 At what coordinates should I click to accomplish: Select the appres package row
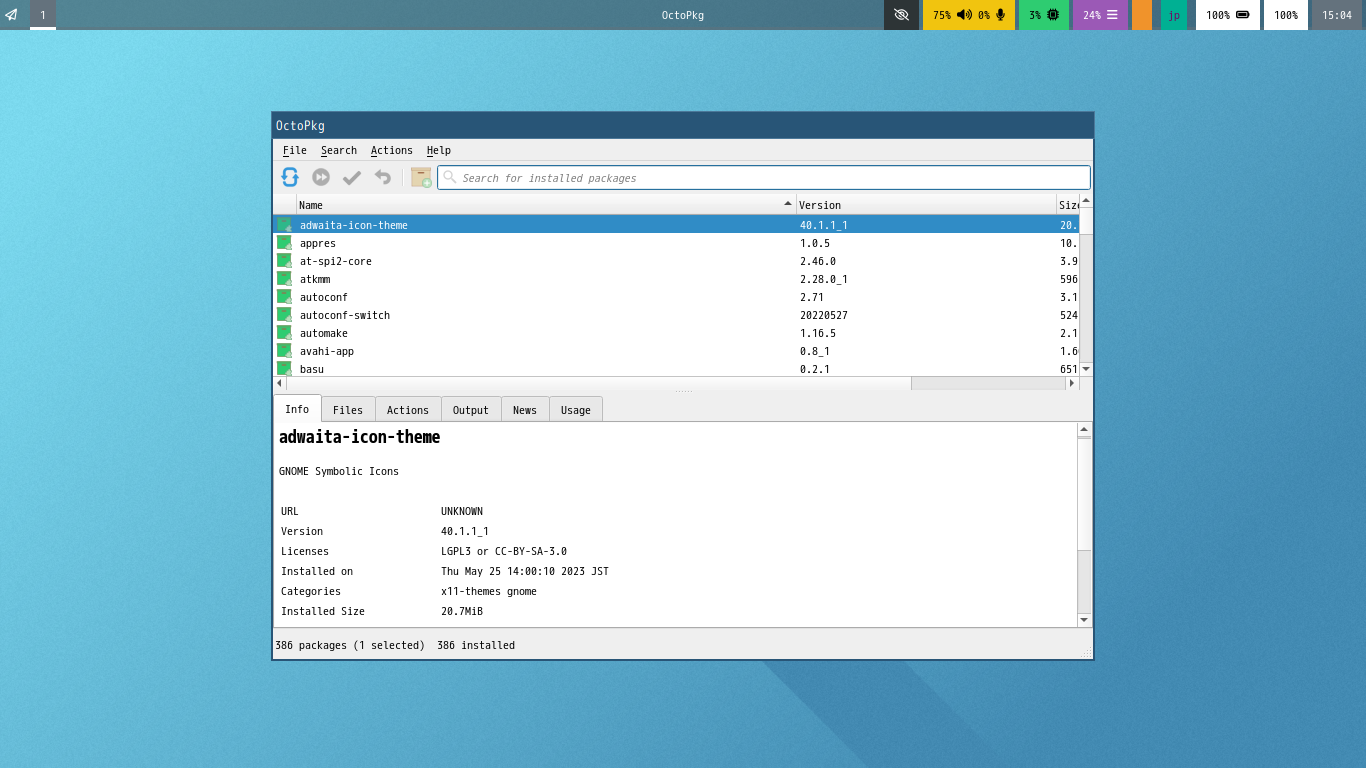[x=676, y=243]
